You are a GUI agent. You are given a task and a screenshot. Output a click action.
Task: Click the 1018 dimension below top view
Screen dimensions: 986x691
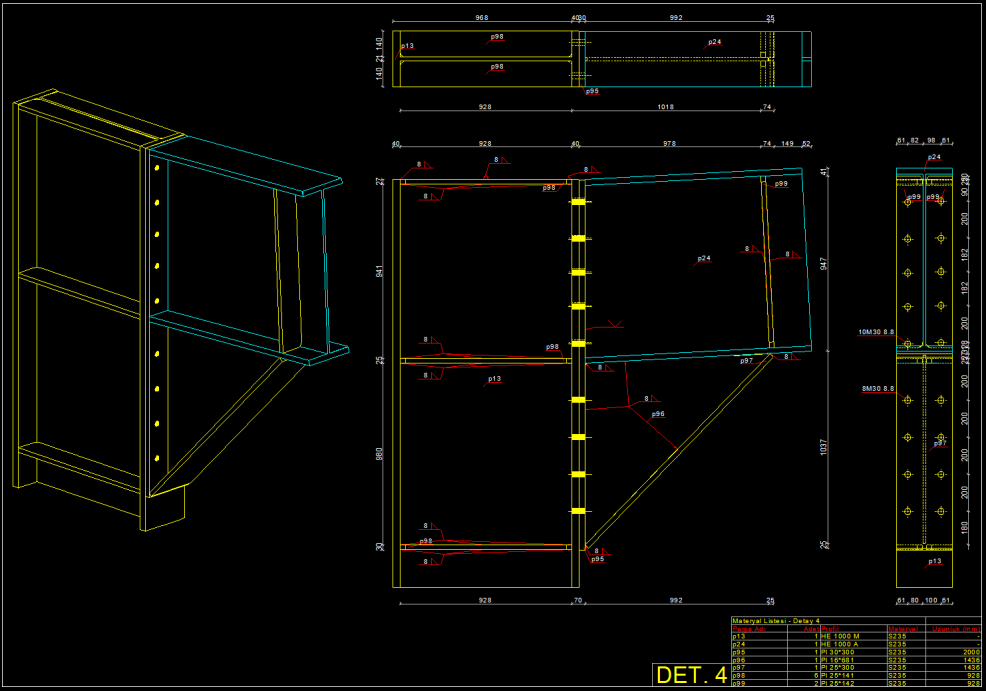click(x=667, y=105)
